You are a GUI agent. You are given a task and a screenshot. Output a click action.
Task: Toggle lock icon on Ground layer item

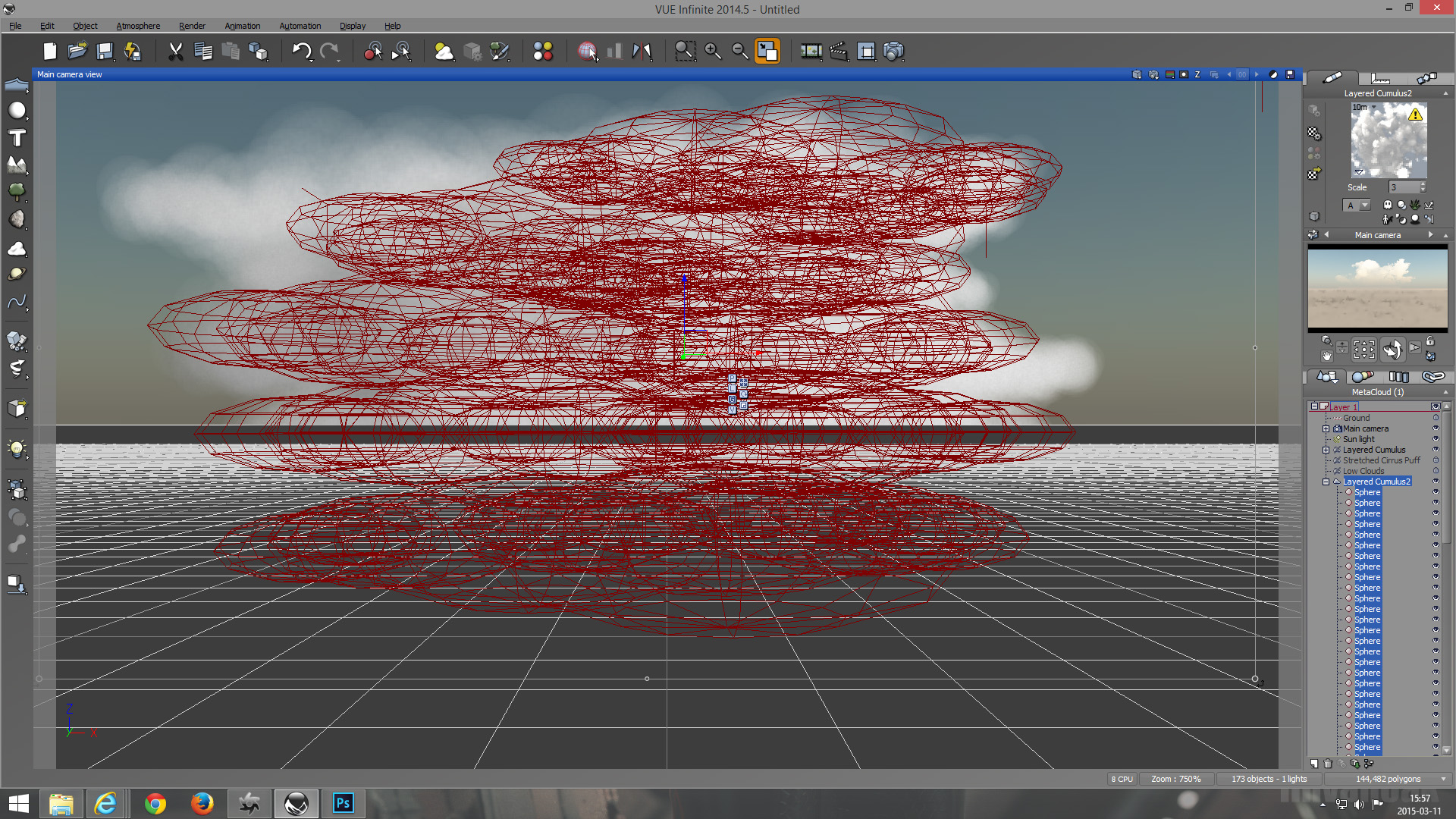1436,418
